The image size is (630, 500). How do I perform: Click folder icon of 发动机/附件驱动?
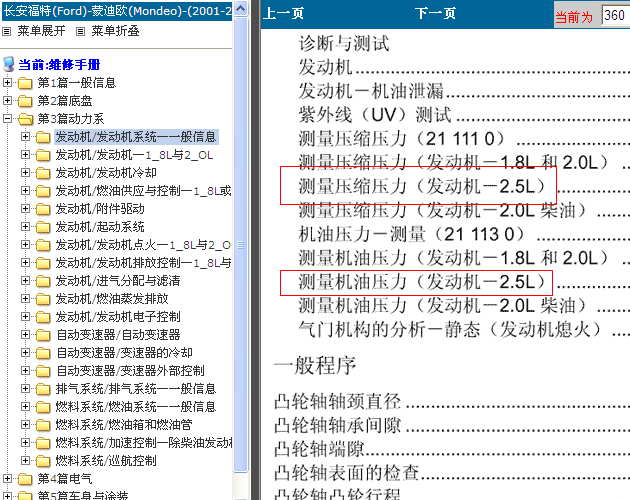[x=43, y=209]
